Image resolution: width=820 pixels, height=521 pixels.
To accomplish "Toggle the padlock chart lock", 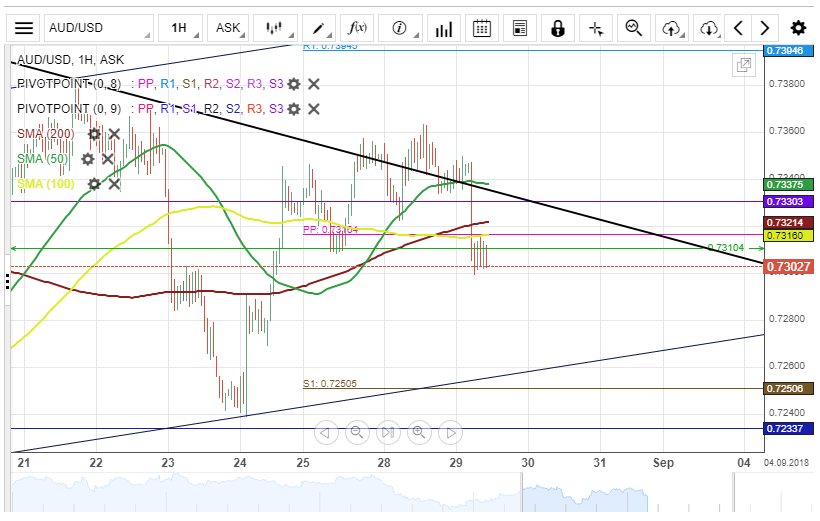I will click(x=558, y=28).
